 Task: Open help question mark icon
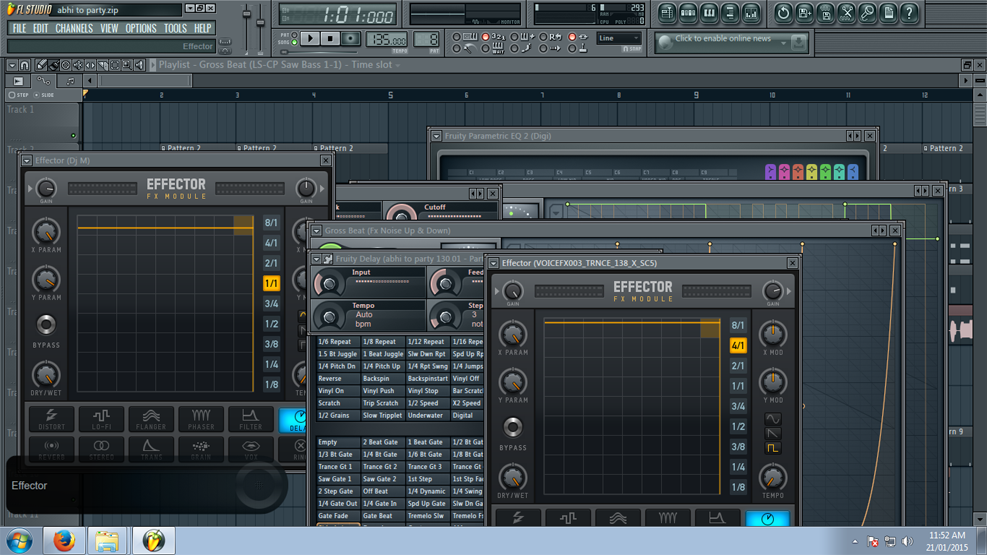[x=909, y=13]
